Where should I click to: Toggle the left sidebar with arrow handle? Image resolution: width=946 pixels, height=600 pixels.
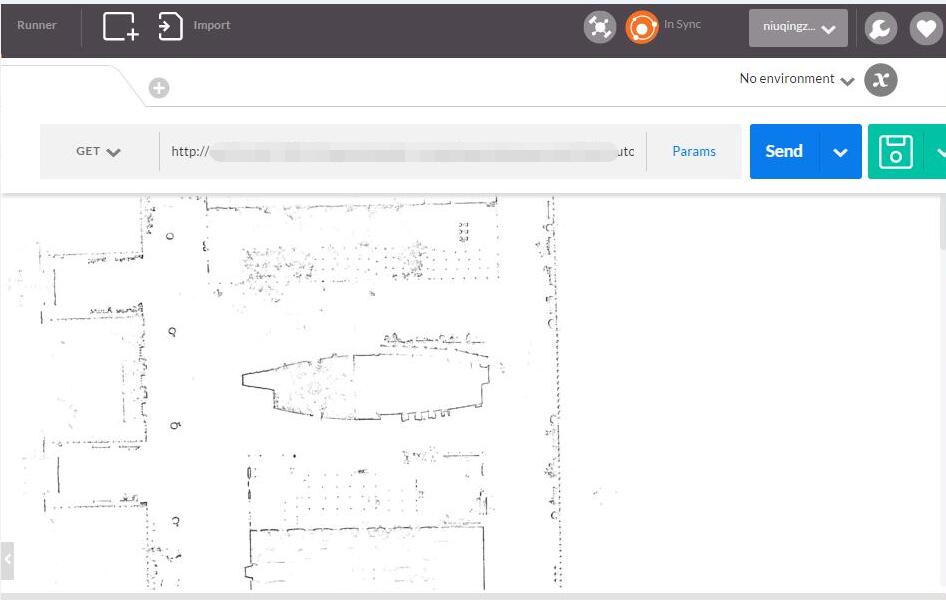click(7, 560)
